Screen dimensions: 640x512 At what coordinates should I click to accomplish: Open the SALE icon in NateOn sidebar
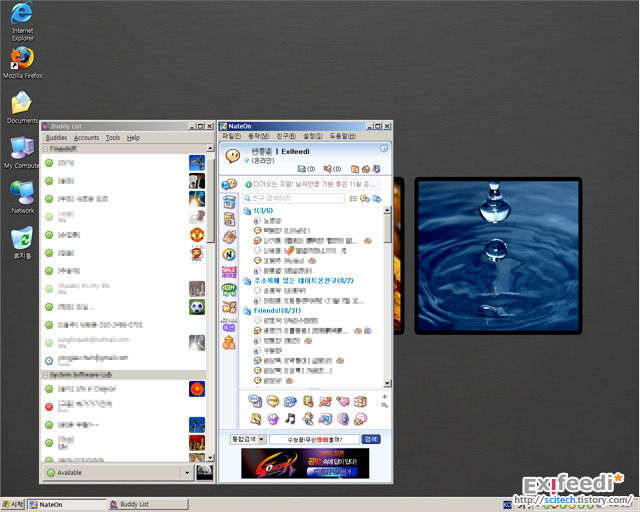pos(229,272)
